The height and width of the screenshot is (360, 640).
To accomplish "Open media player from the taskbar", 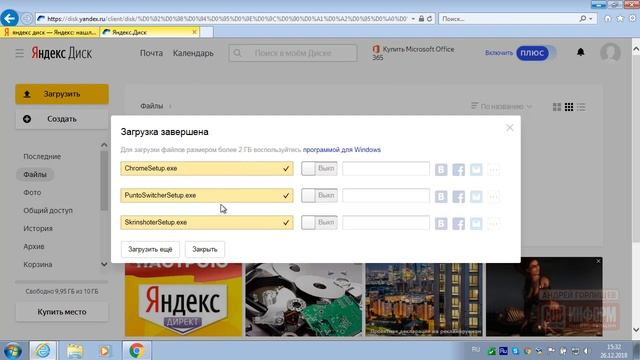I will (x=104, y=351).
